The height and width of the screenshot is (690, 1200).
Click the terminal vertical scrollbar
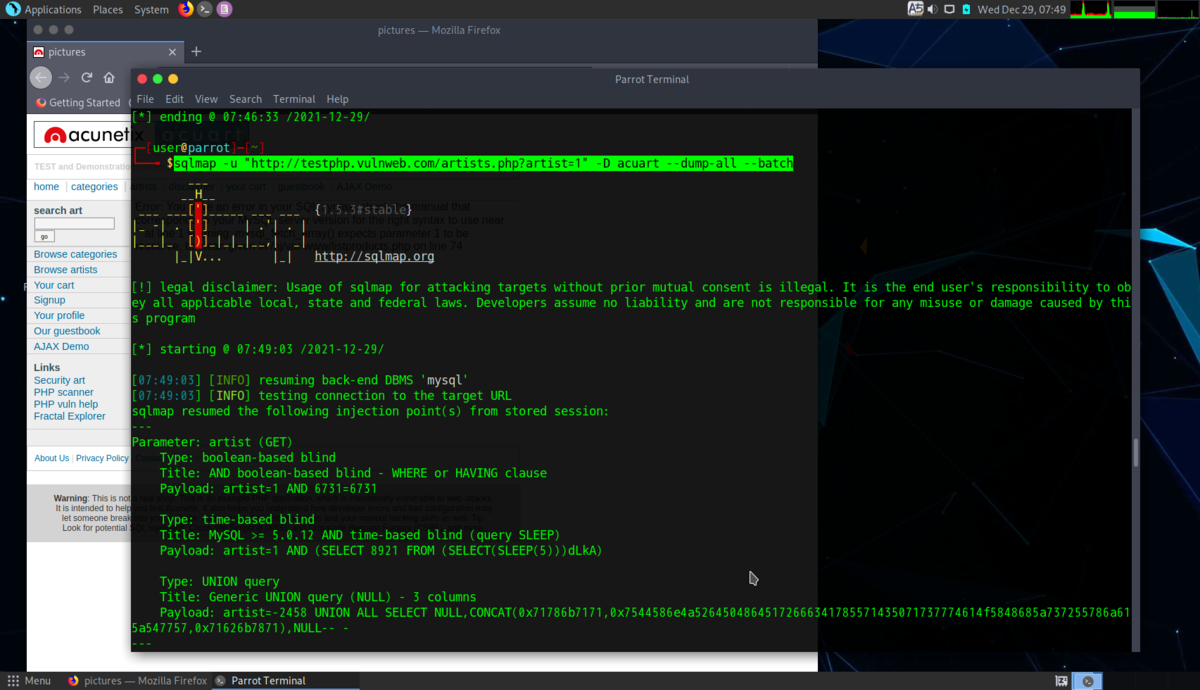pyautogui.click(x=1135, y=452)
